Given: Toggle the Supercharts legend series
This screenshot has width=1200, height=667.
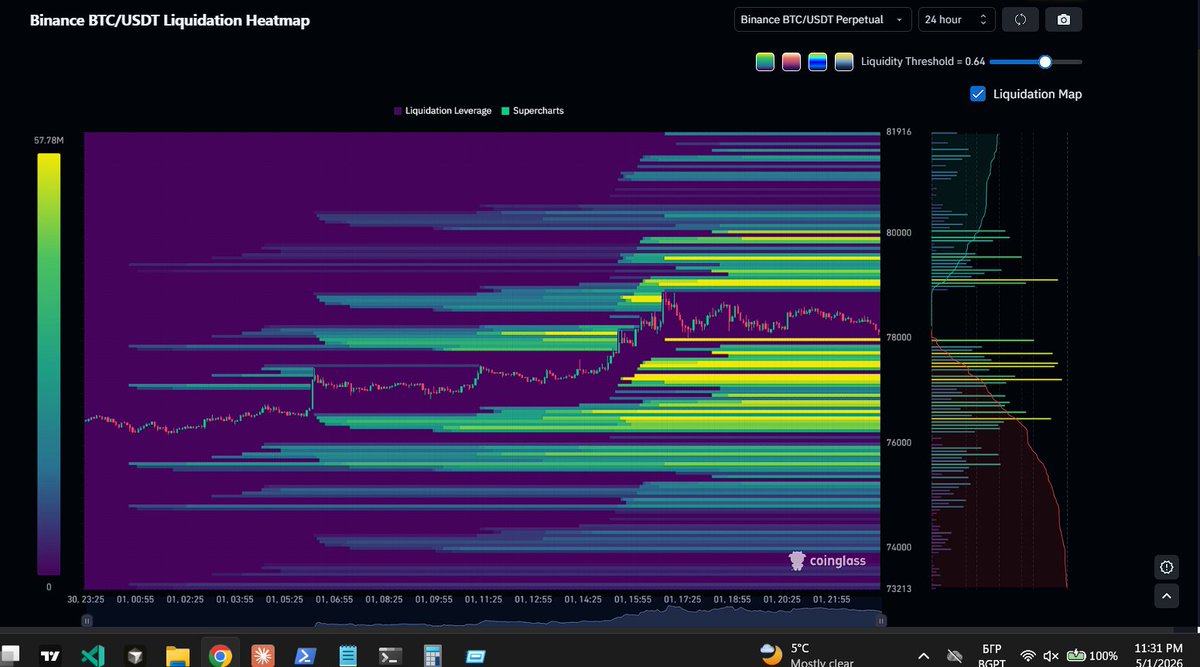Looking at the screenshot, I should click(532, 111).
